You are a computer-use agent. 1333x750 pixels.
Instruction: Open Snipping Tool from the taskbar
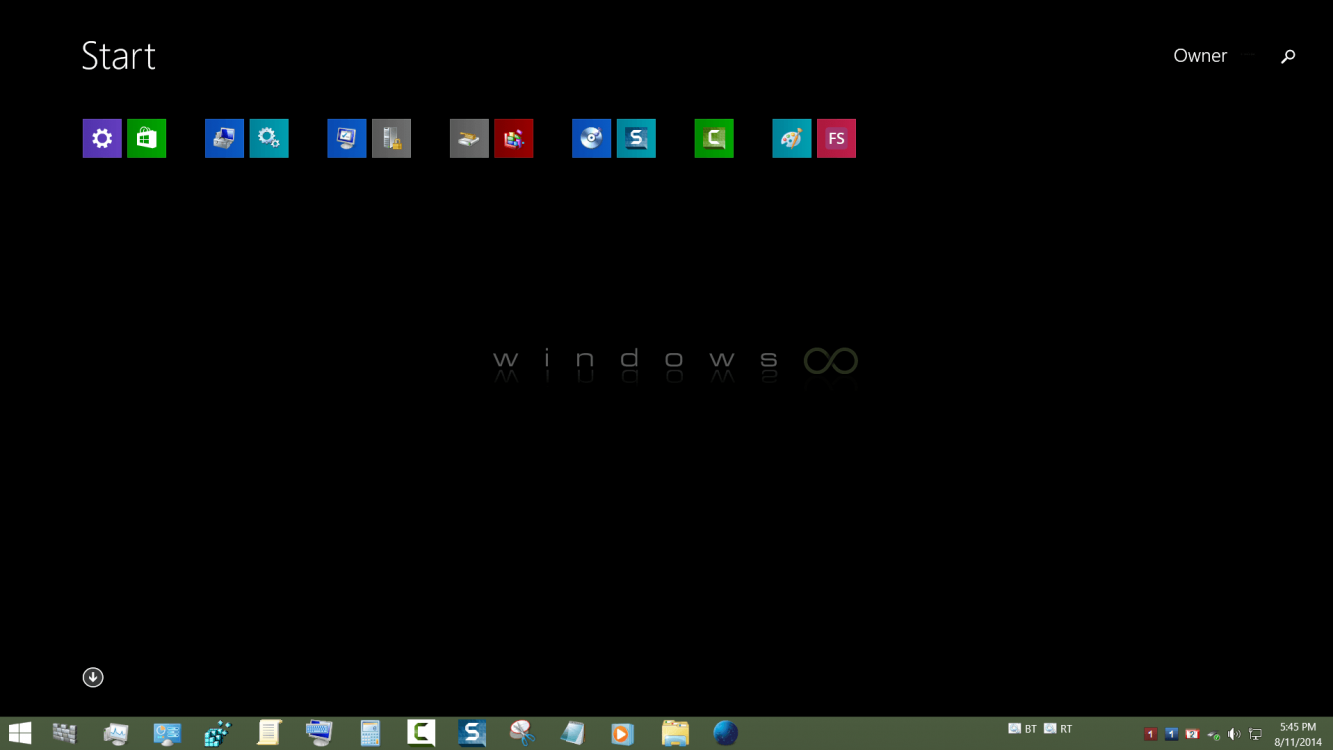click(x=521, y=733)
